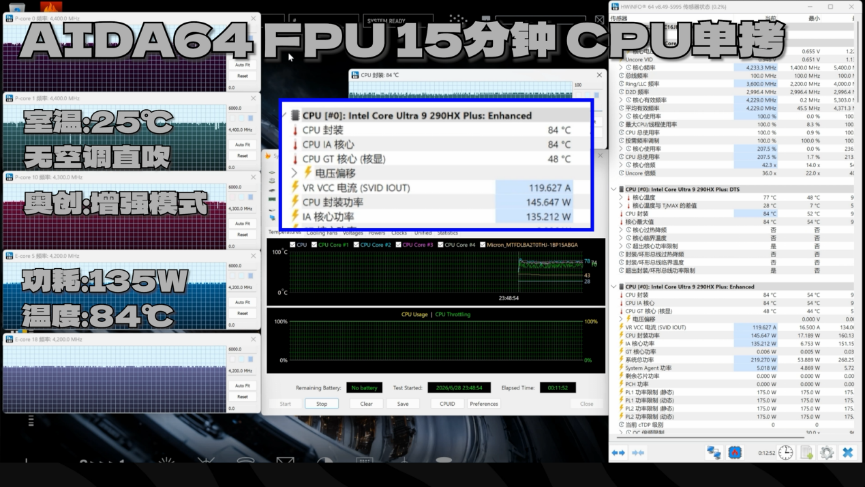Start logging with the document-plus icon
The image size is (865, 487).
[807, 453]
